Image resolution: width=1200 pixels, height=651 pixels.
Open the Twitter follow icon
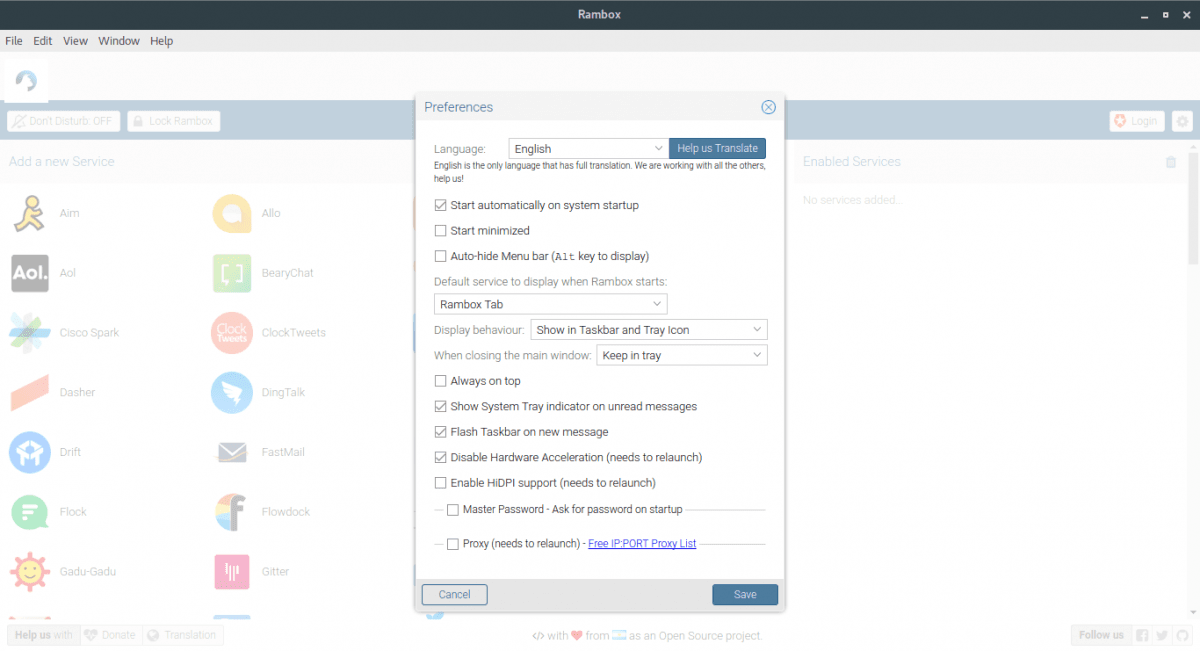point(1162,635)
